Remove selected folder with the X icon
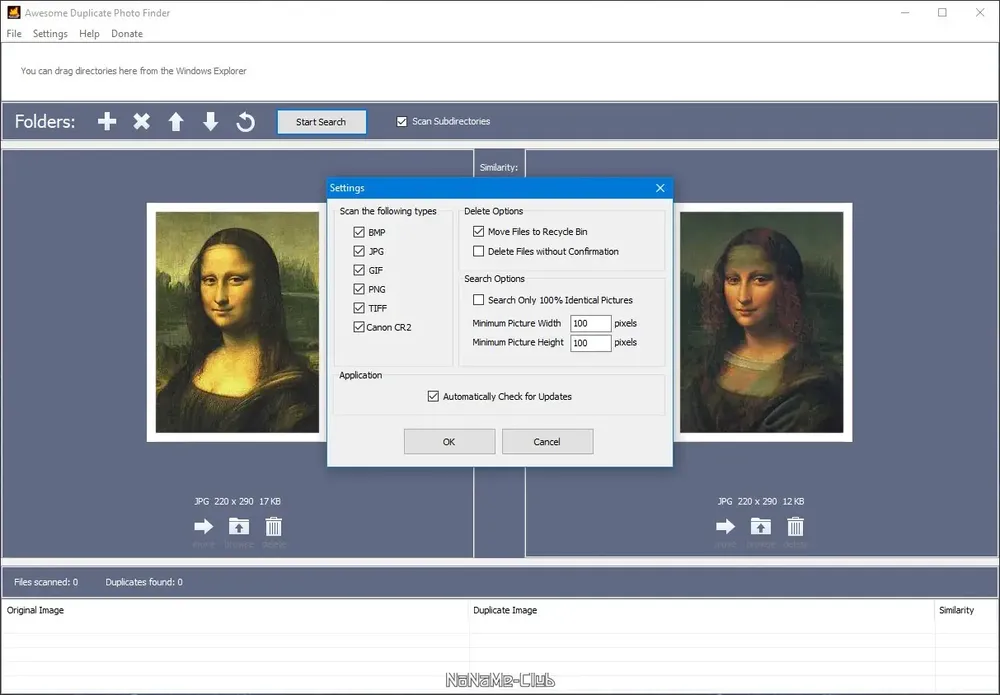The image size is (1000, 695). point(142,121)
